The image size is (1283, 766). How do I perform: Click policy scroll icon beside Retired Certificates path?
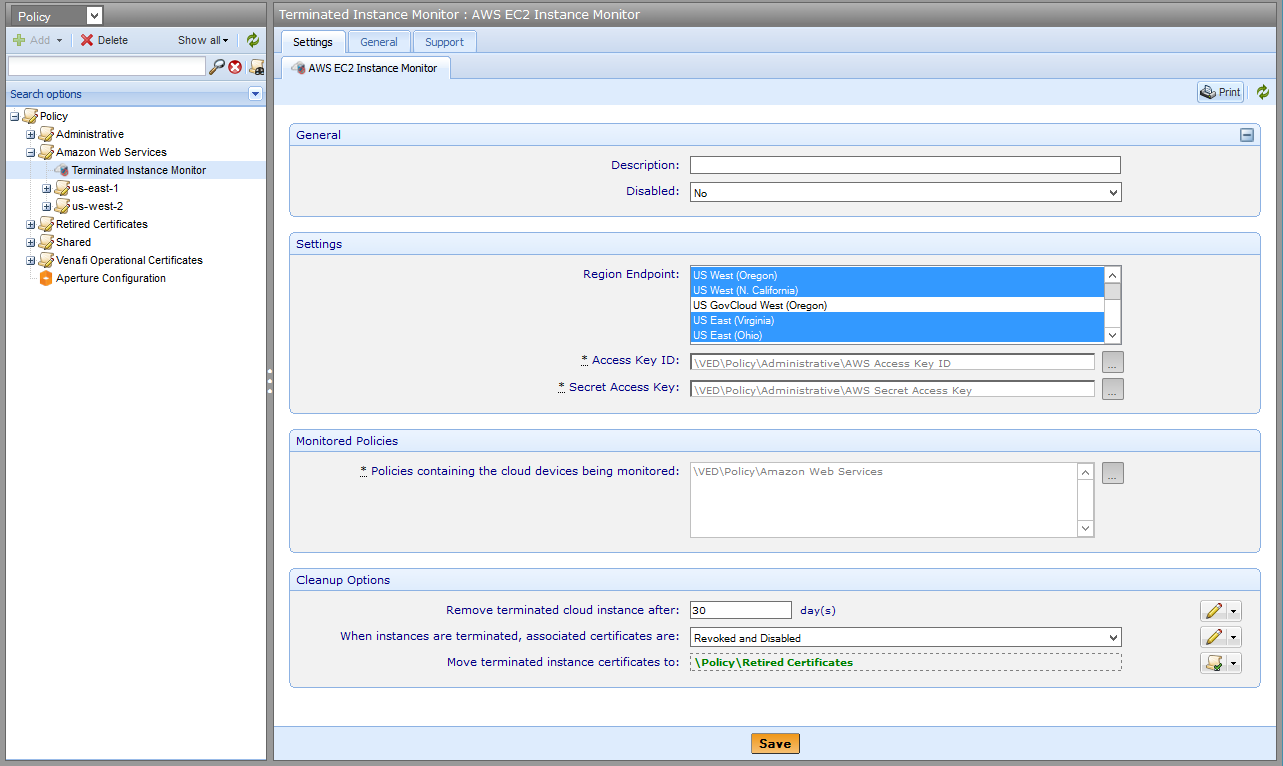click(1214, 663)
